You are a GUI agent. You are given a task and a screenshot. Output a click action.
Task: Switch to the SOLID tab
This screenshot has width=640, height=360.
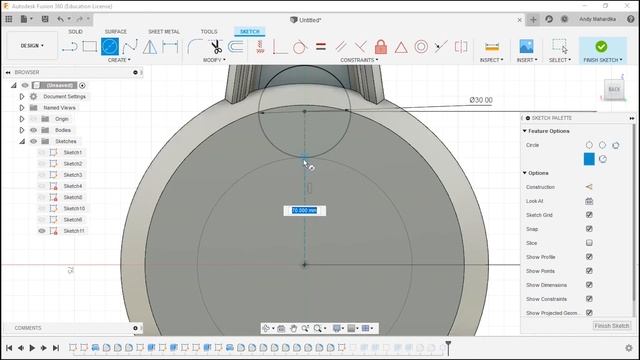pos(76,31)
